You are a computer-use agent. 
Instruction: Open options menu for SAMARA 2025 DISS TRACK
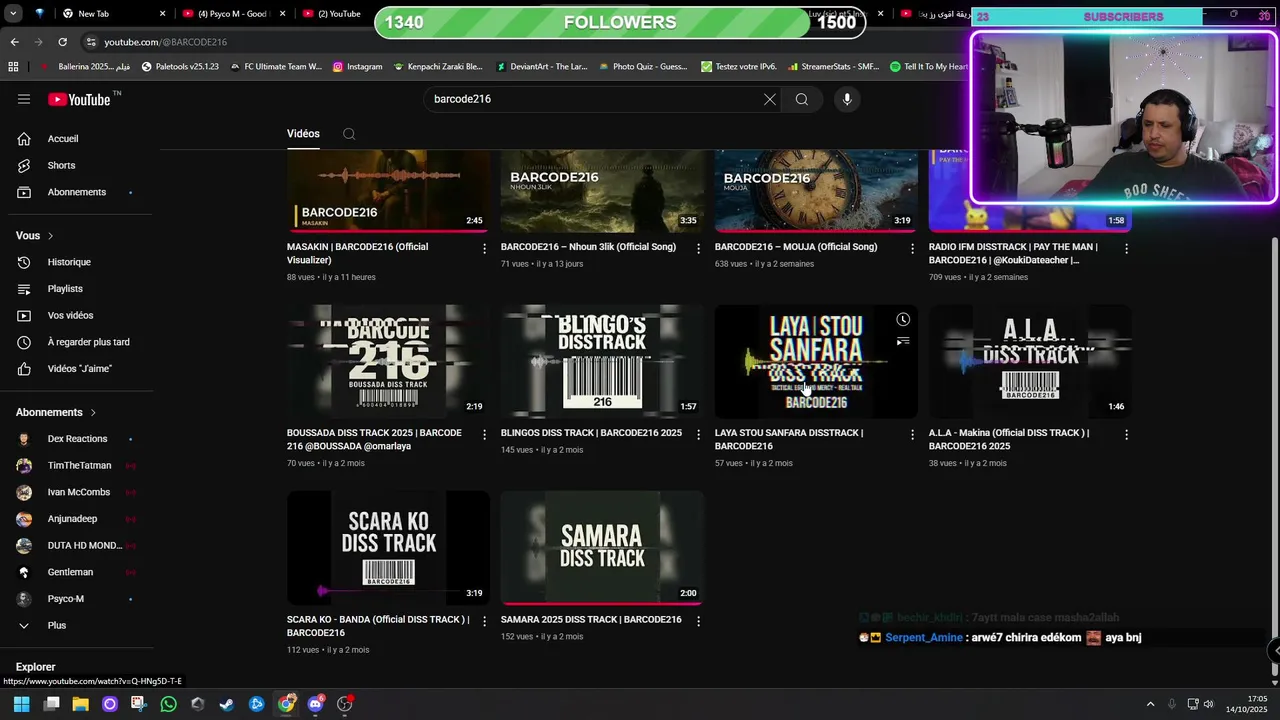coord(698,621)
